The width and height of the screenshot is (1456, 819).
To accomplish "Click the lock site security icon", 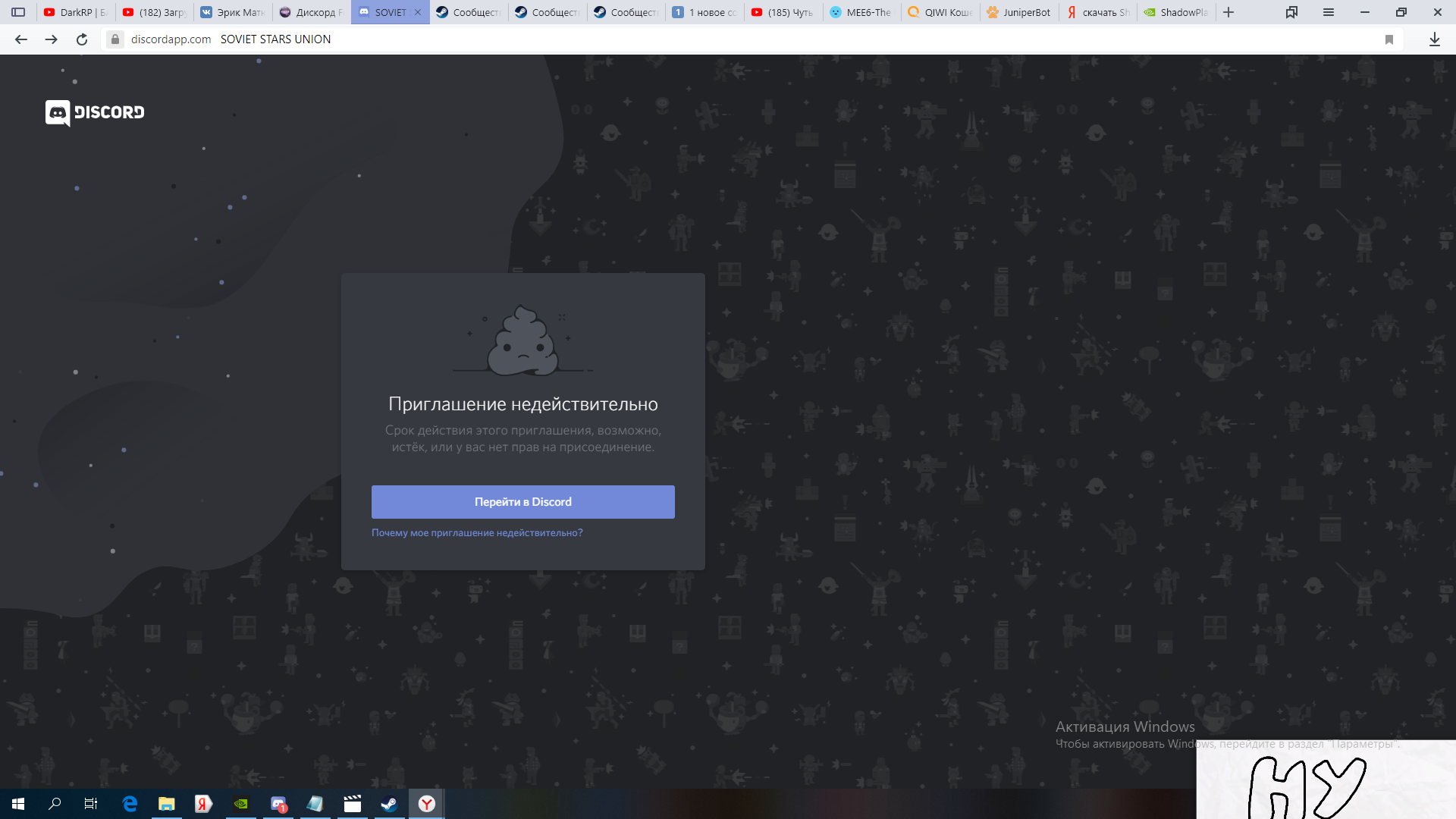I will coord(115,39).
